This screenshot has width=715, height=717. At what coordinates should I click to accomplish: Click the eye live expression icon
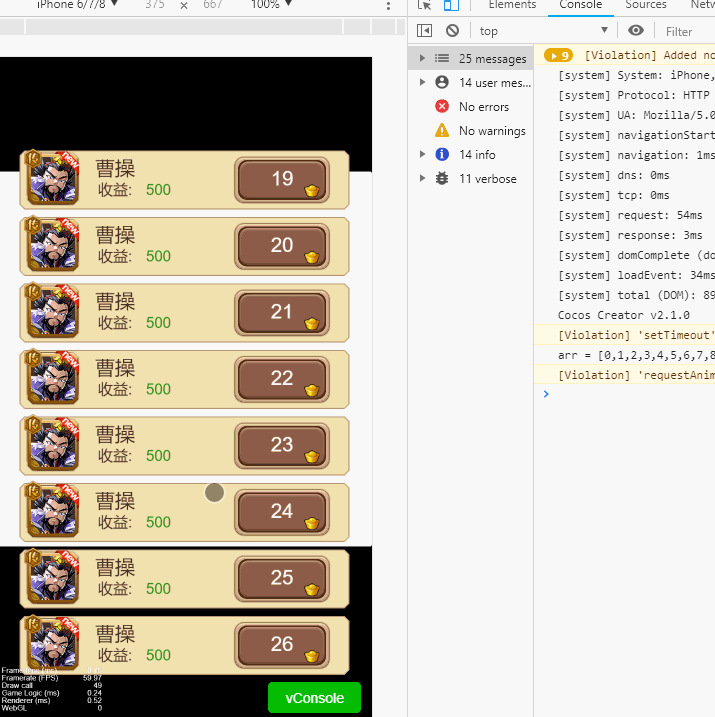click(x=636, y=31)
